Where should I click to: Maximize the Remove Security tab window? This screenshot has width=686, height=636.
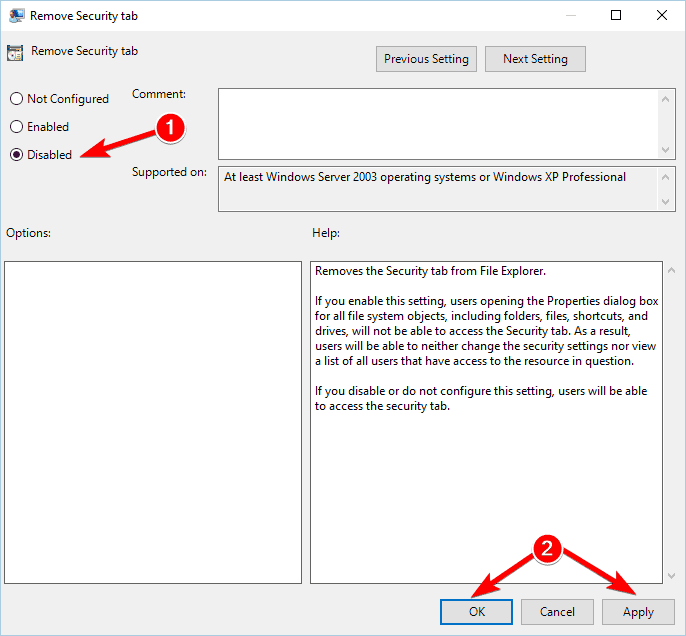(616, 15)
